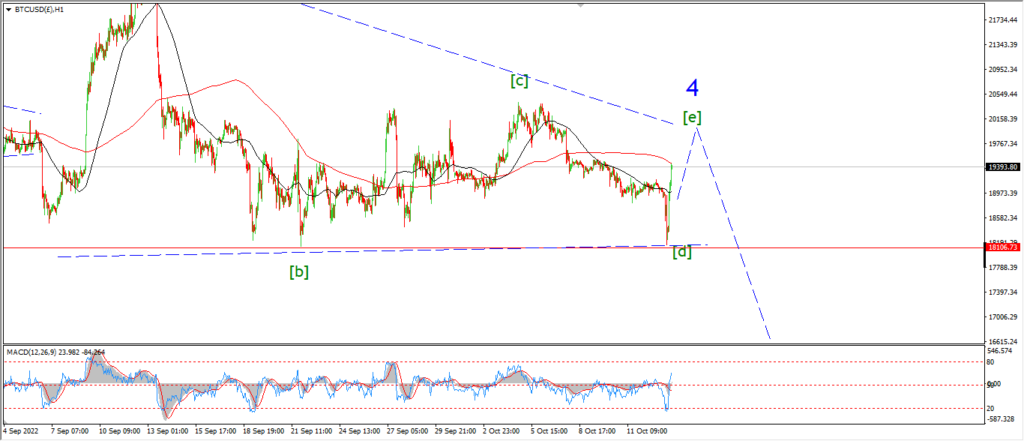Click the 4 Sep 2022 date label
Image resolution: width=1024 pixels, height=441 pixels.
[x=22, y=431]
